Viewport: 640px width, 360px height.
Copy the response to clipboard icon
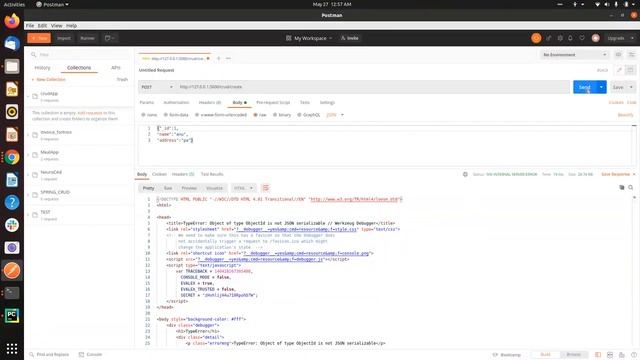pos(622,187)
